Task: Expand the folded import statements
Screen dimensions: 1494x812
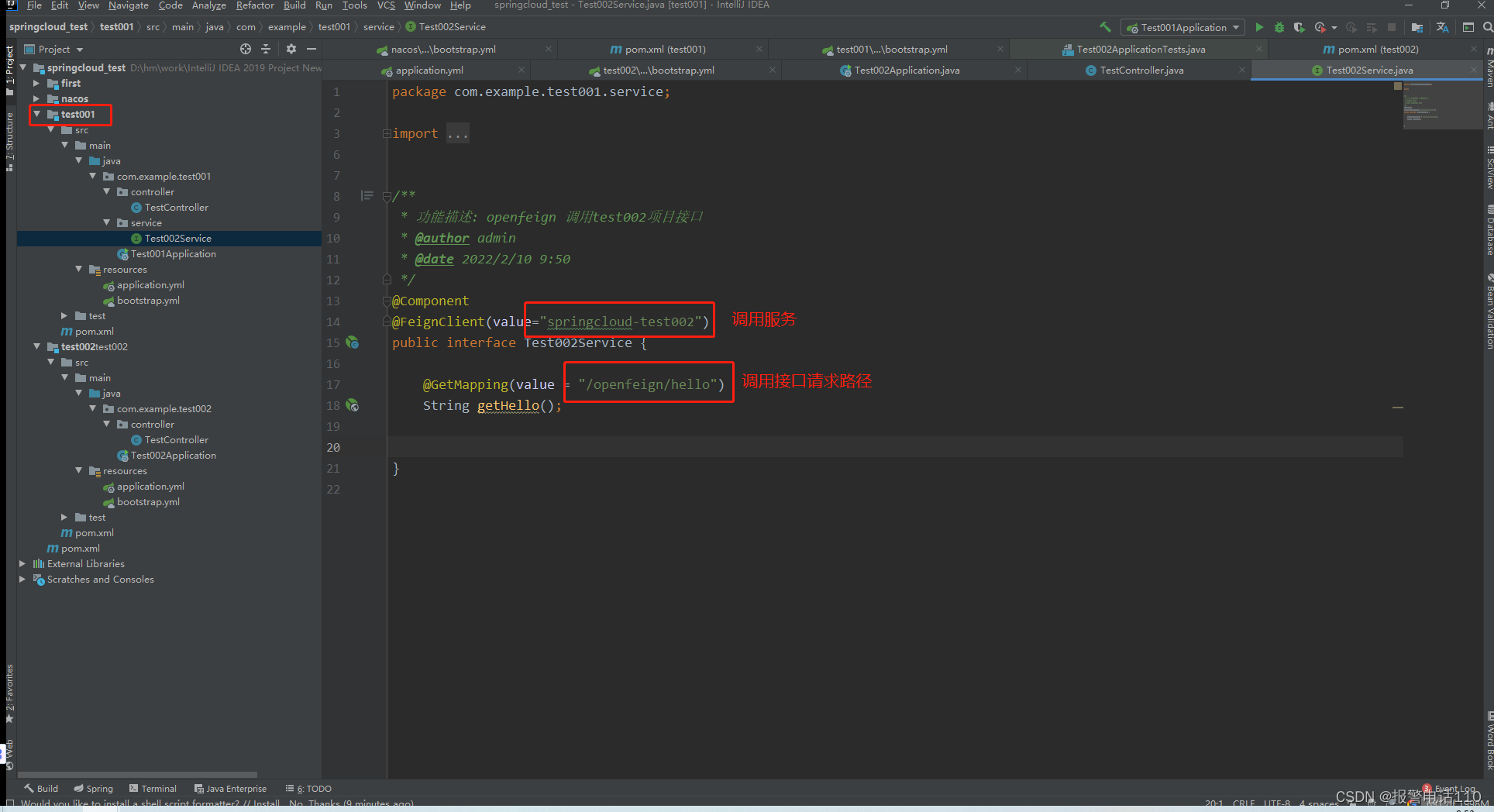Action: (x=458, y=132)
